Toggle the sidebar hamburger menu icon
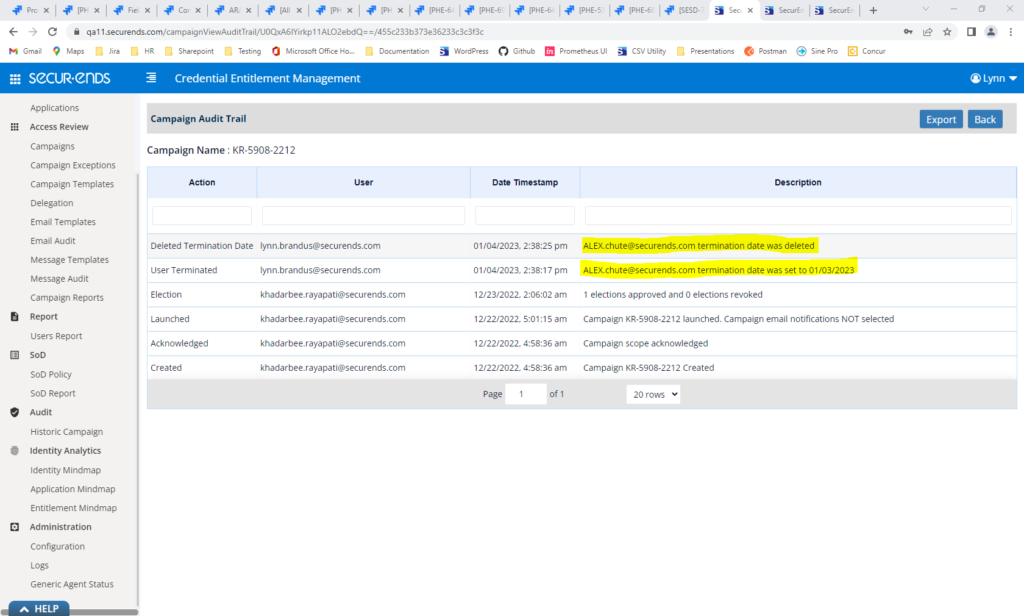The height and width of the screenshot is (616, 1024). pos(151,78)
